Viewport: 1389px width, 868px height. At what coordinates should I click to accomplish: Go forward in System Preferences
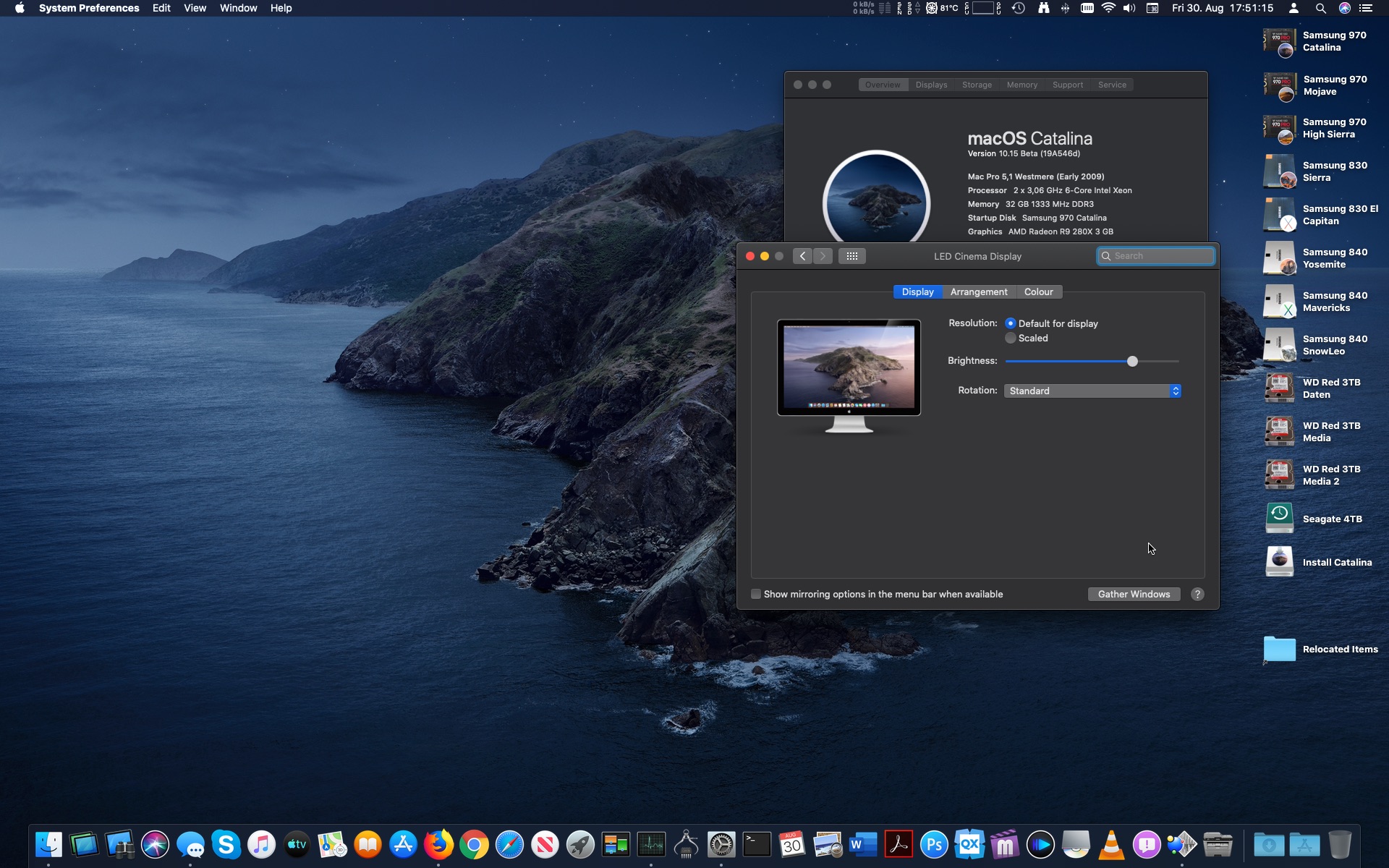point(823,256)
